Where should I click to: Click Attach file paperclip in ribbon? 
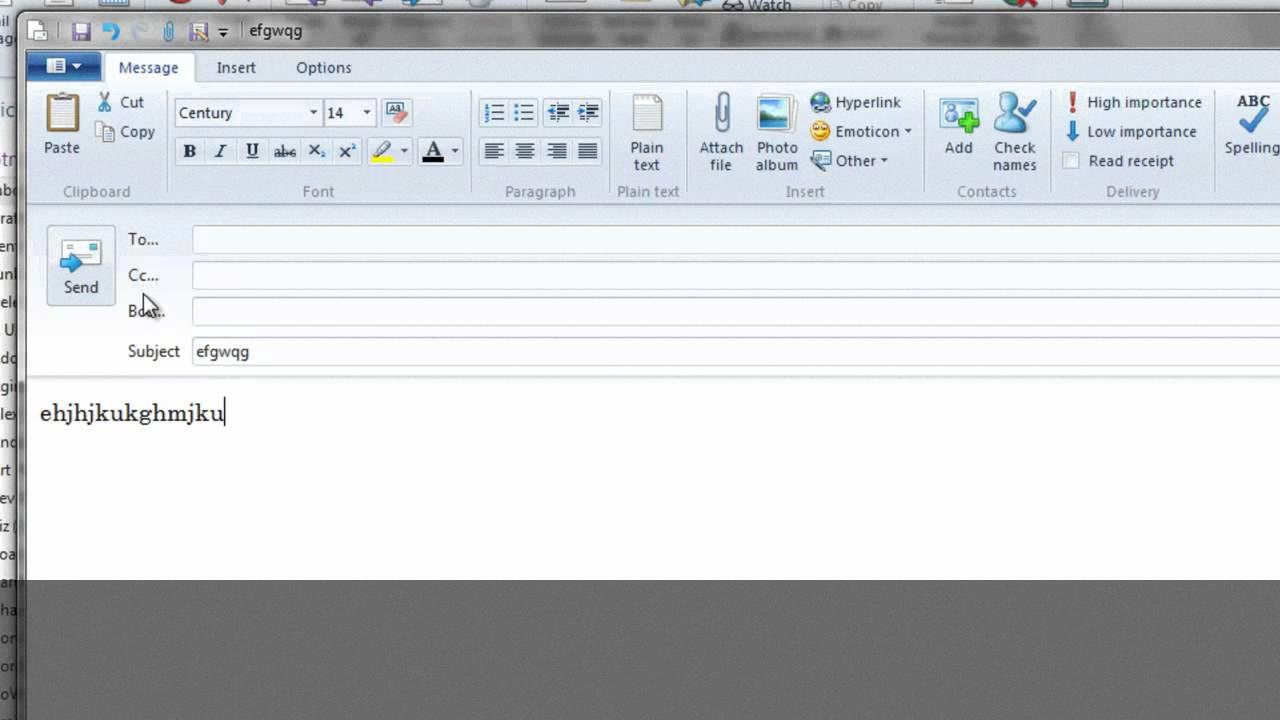pos(721,132)
